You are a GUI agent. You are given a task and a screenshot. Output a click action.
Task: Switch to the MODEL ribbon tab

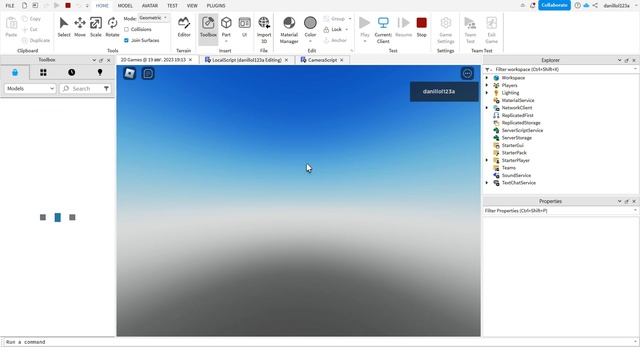coord(125,6)
